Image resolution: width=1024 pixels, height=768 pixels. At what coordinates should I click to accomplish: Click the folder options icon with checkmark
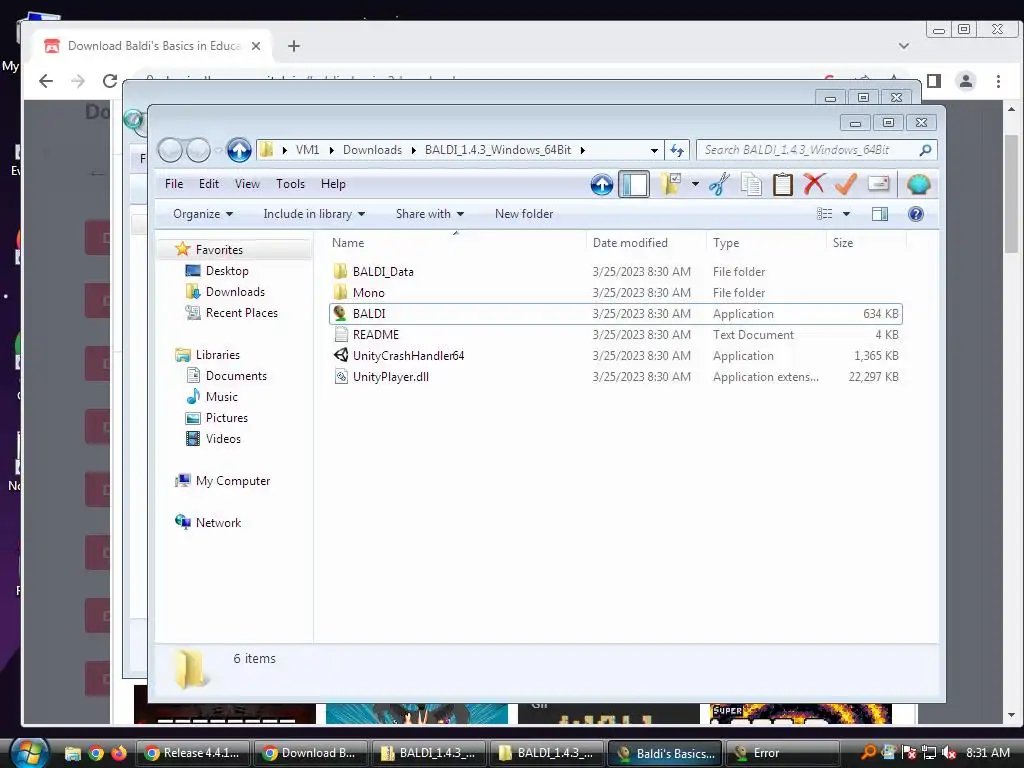[671, 184]
